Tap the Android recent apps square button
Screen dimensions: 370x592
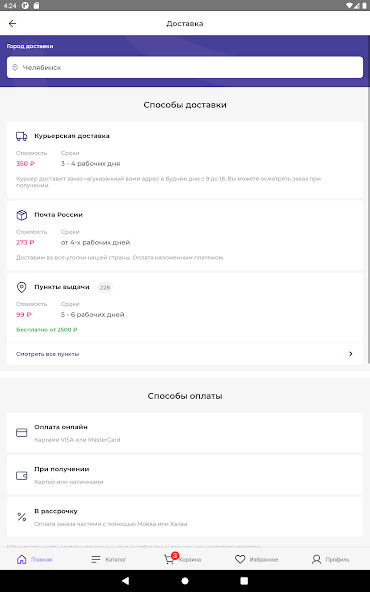point(244,581)
